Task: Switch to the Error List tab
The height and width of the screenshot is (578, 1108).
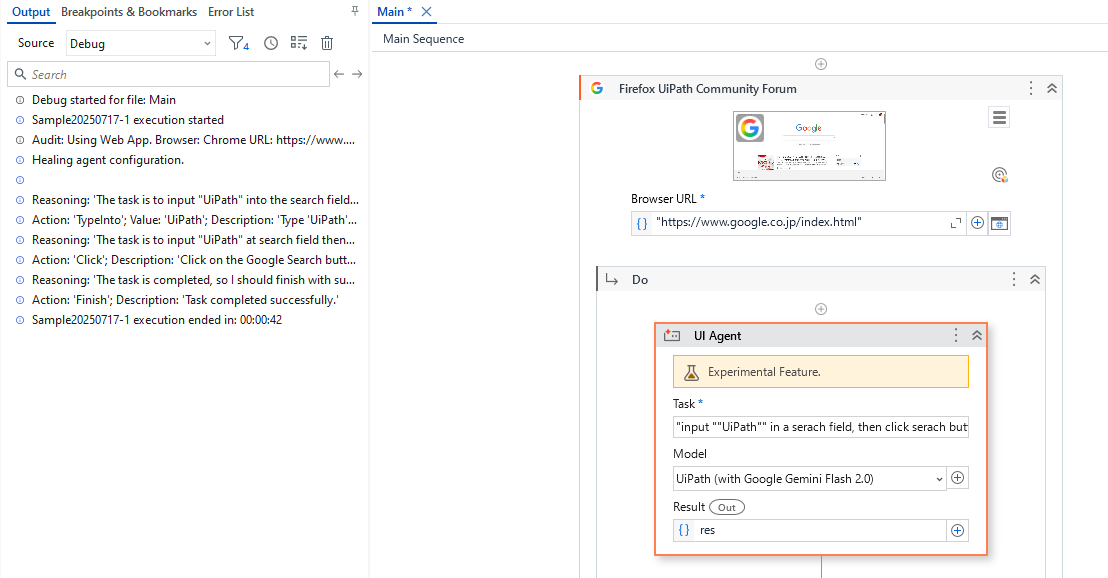Action: pyautogui.click(x=231, y=12)
